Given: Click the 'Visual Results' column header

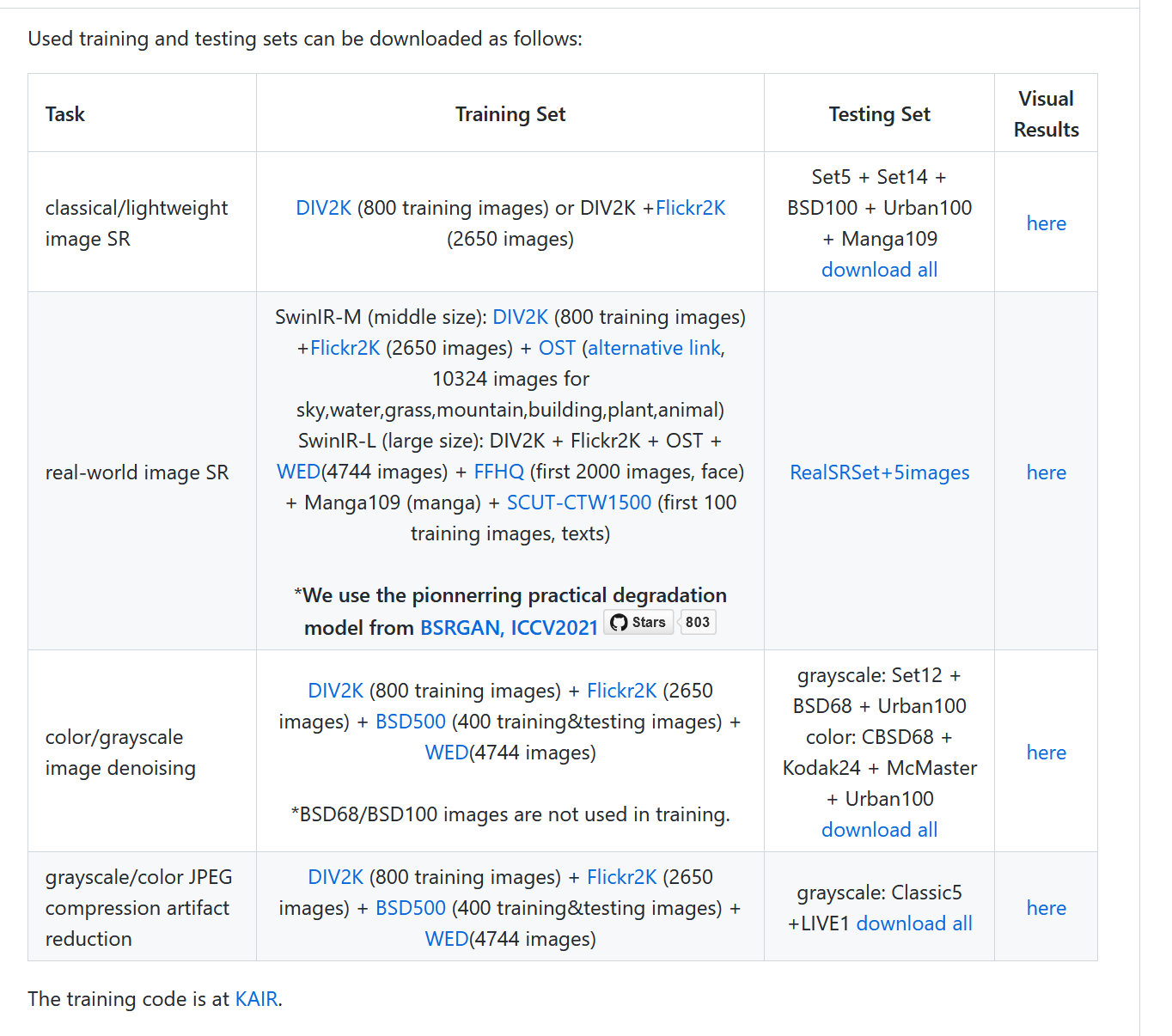Looking at the screenshot, I should pos(1046,114).
